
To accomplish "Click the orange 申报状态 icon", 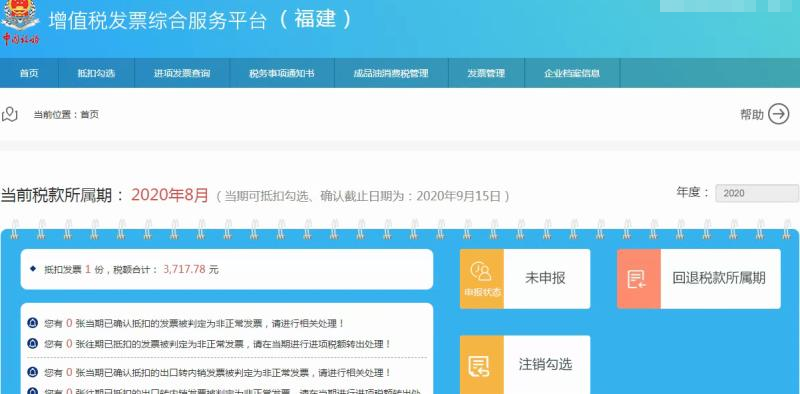I will [482, 279].
